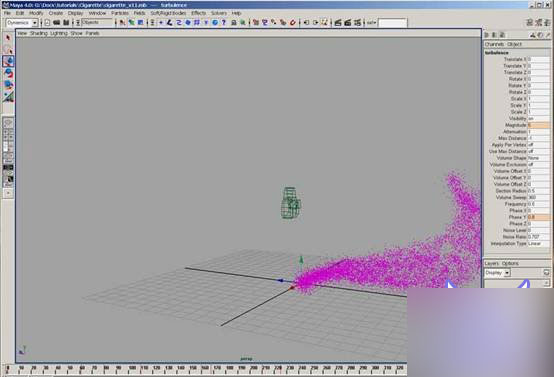
Task: Click the Use Max Distance value
Action: click(539, 151)
